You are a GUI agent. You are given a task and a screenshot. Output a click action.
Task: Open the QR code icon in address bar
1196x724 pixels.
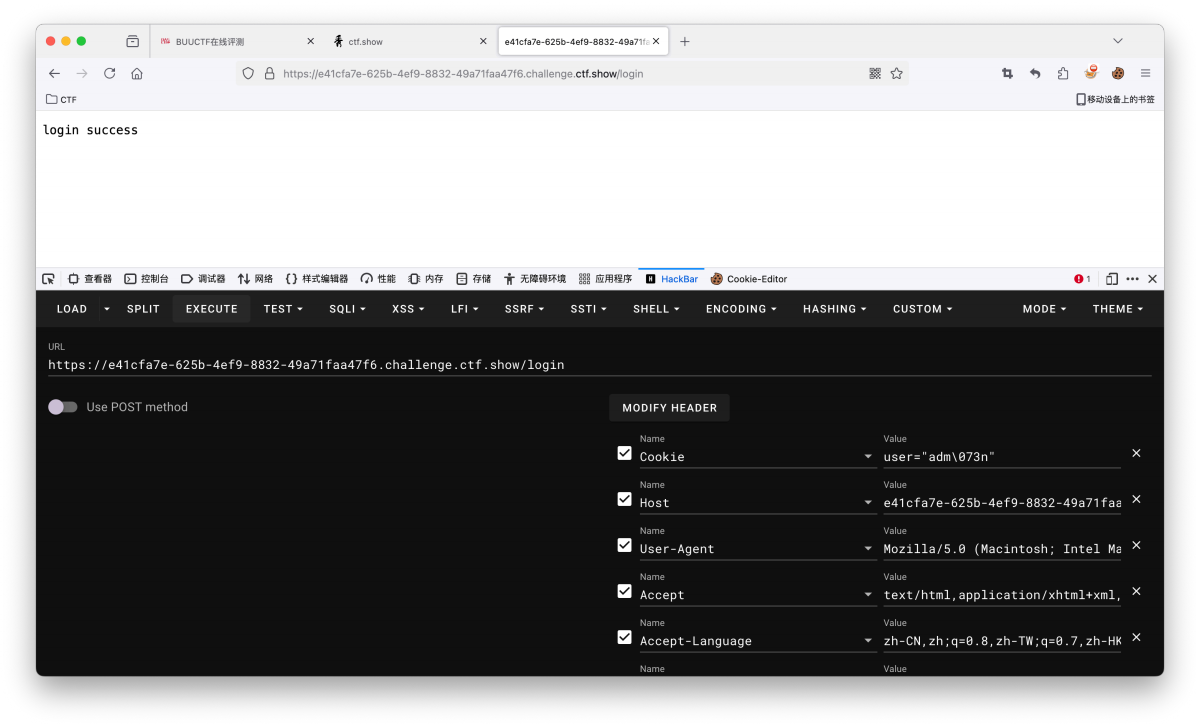click(x=875, y=73)
